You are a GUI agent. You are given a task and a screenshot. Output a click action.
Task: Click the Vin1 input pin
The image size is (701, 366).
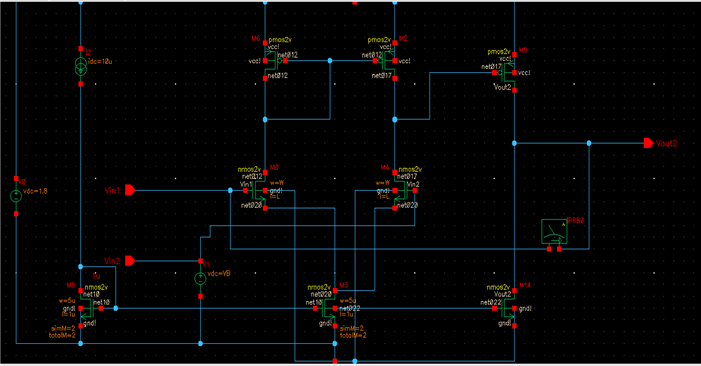130,190
